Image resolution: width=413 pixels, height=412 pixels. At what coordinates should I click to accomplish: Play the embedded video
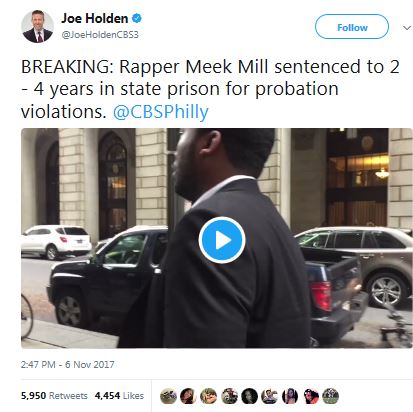[222, 240]
